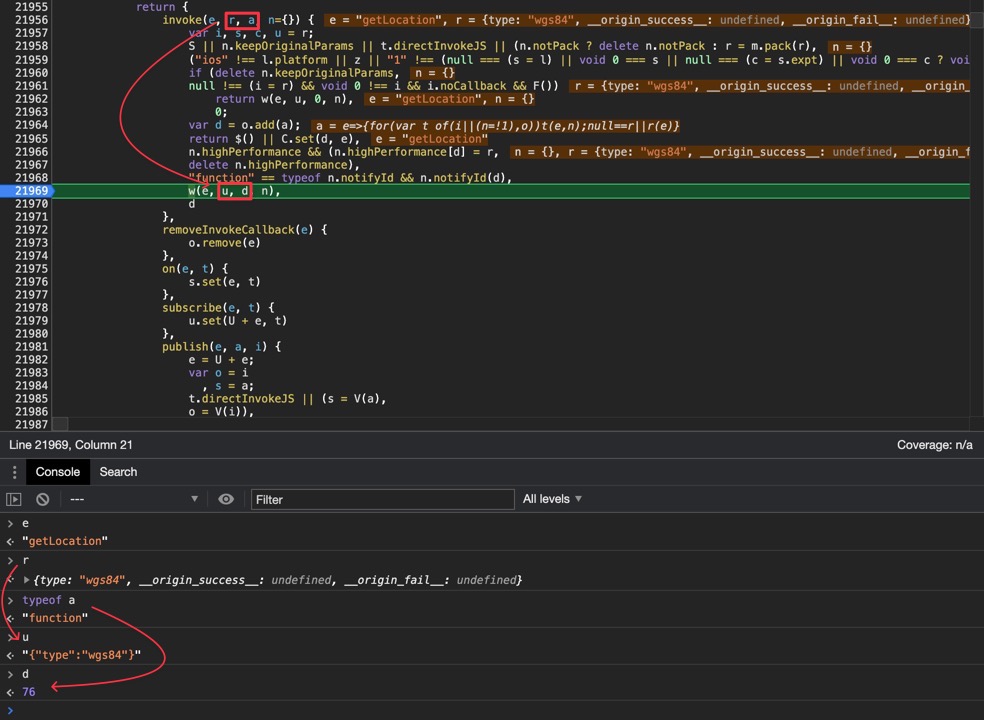The image size is (984, 720).
Task: Click the subscribe method in the source
Action: point(193,308)
